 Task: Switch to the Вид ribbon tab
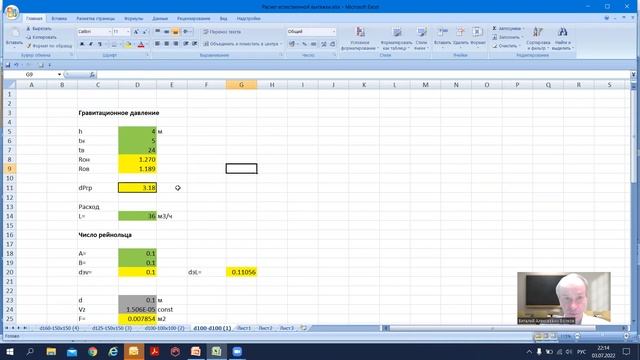coord(223,18)
